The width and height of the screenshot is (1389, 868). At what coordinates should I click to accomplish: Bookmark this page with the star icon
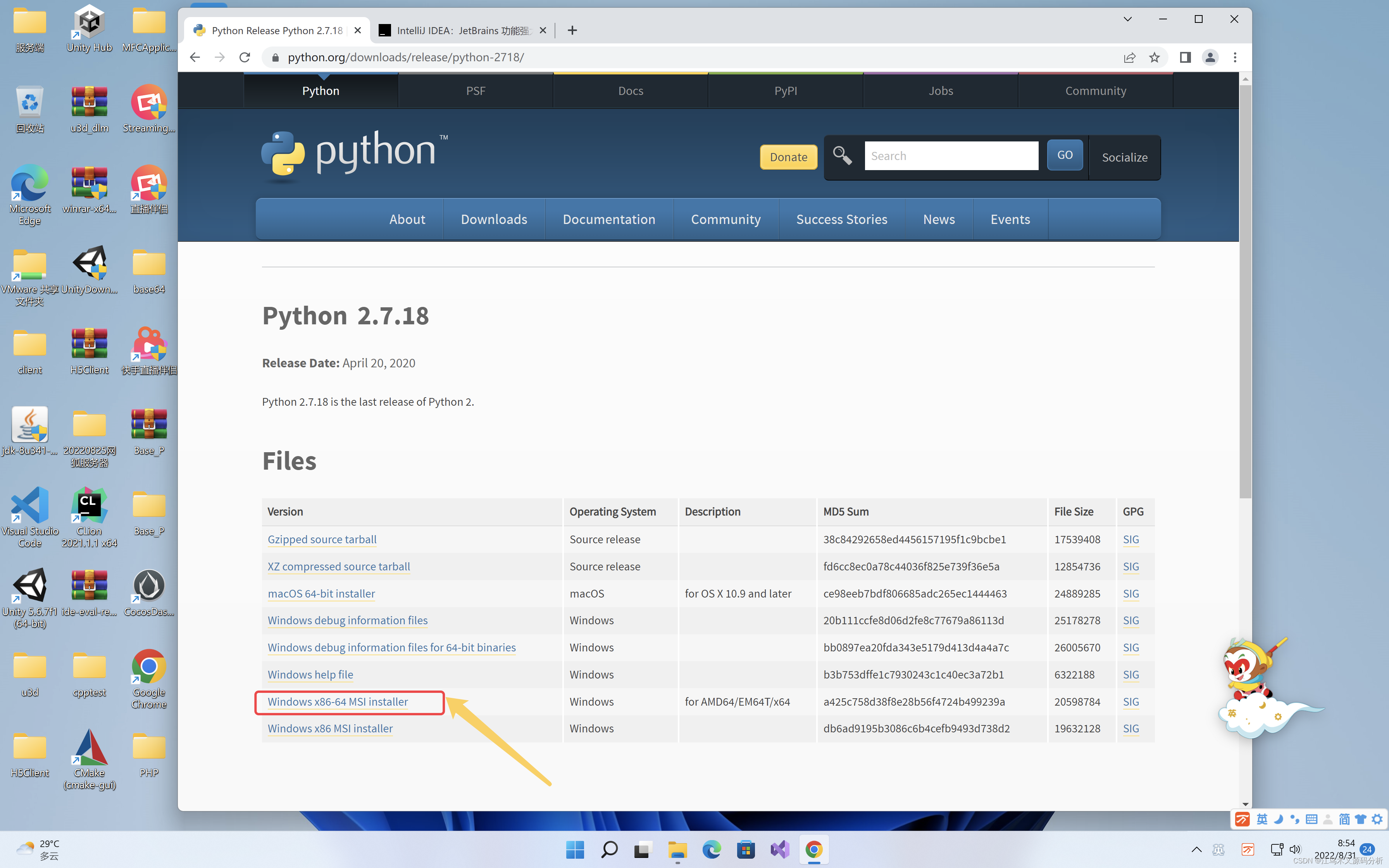click(x=1154, y=57)
